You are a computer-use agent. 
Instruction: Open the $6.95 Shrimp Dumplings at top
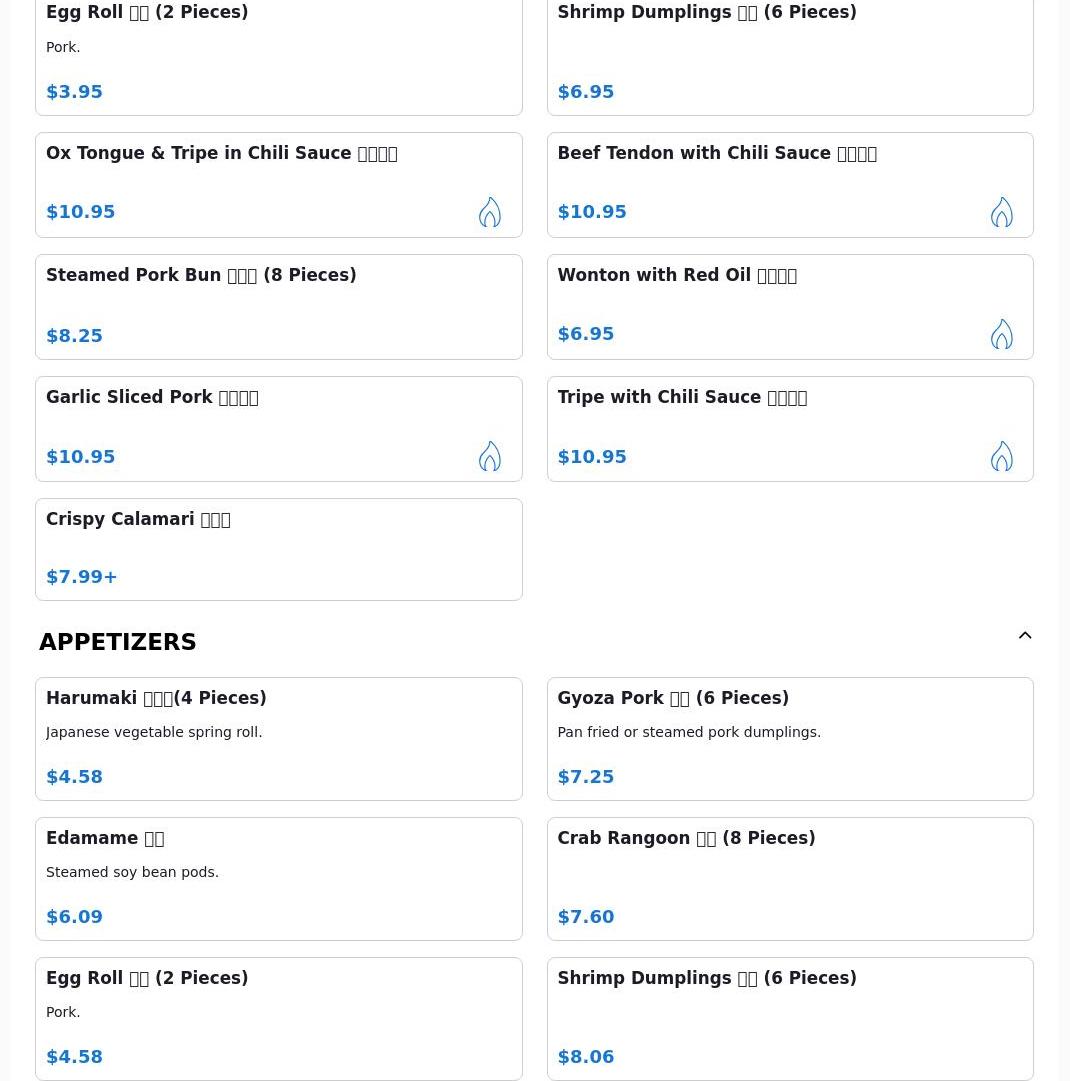(789, 55)
